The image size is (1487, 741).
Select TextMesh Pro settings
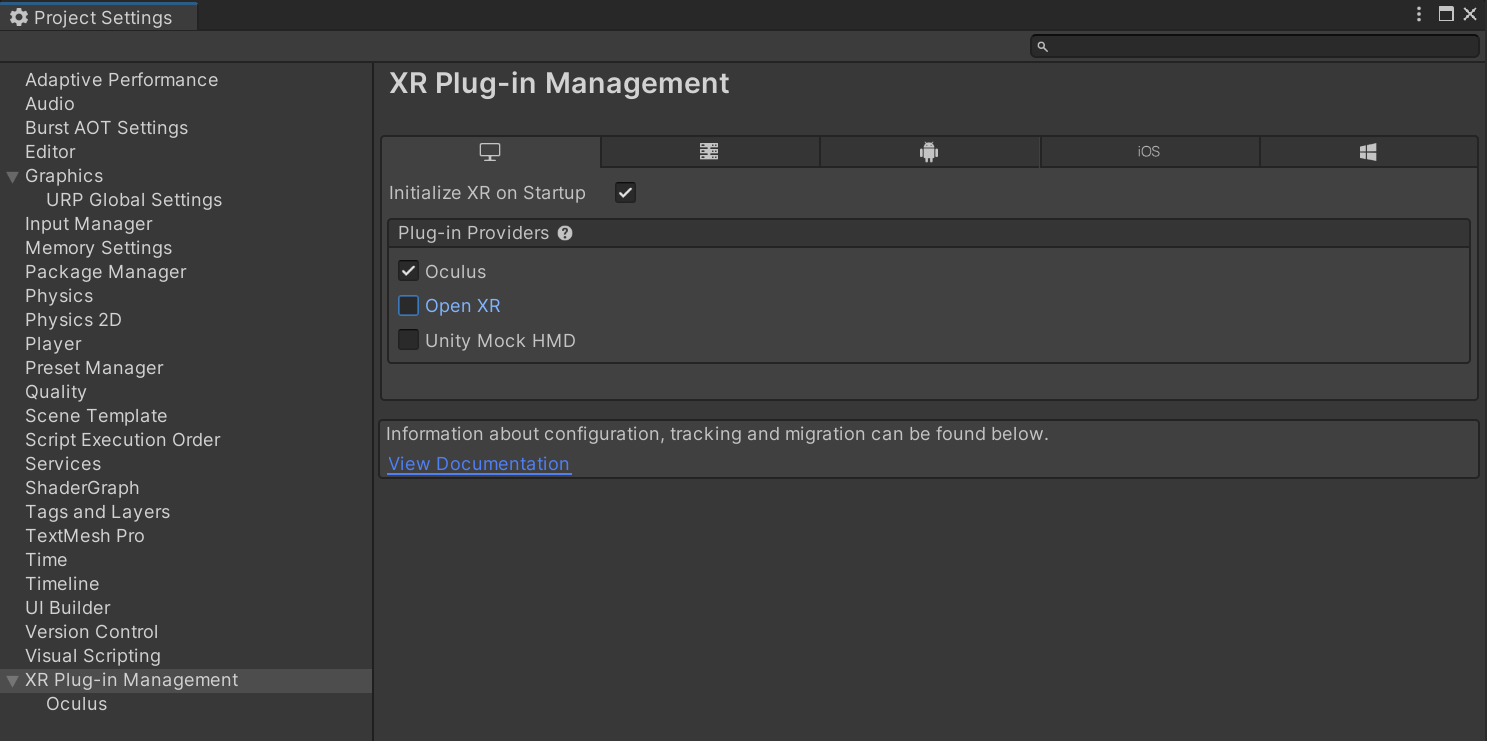[85, 536]
